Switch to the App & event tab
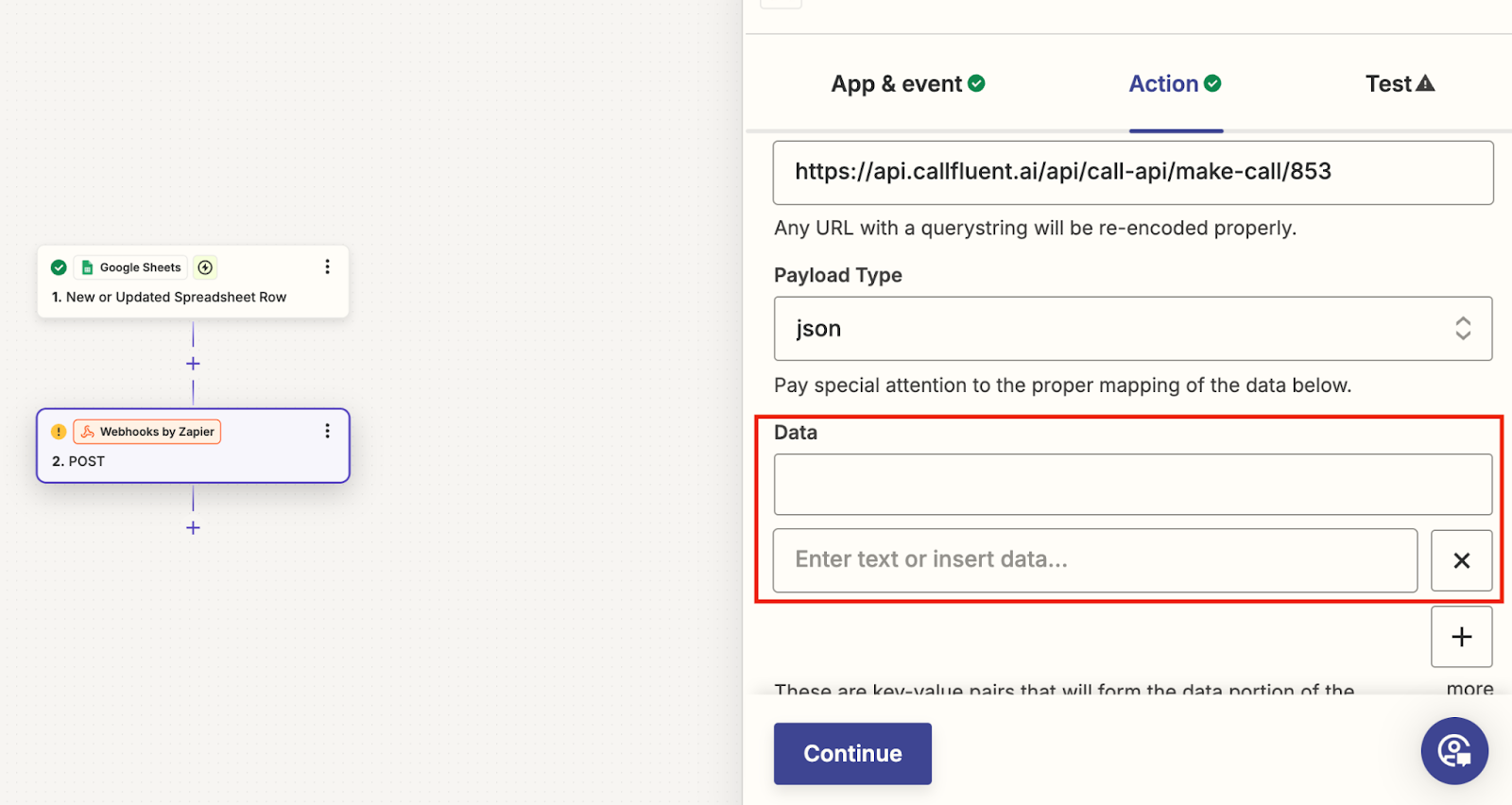The height and width of the screenshot is (805, 1512). click(x=908, y=84)
